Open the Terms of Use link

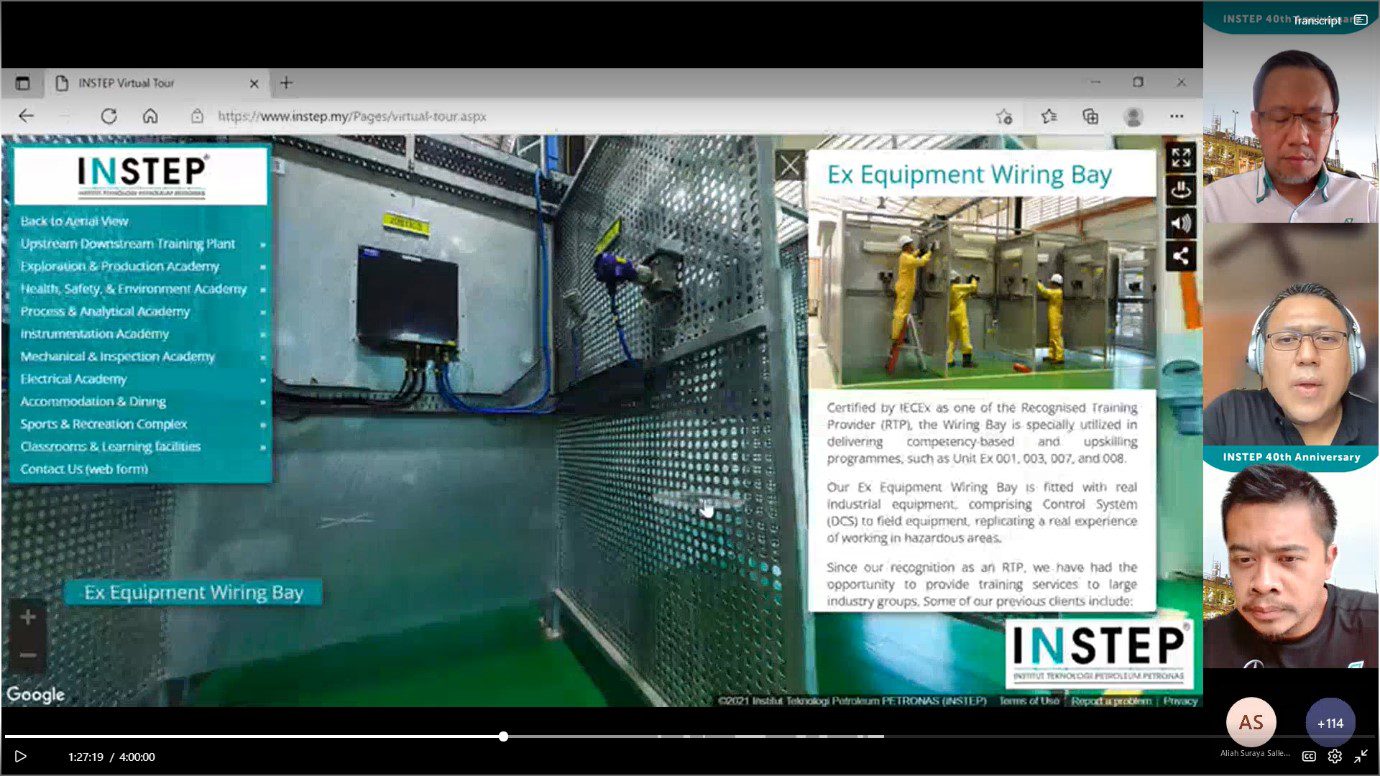pos(1028,701)
